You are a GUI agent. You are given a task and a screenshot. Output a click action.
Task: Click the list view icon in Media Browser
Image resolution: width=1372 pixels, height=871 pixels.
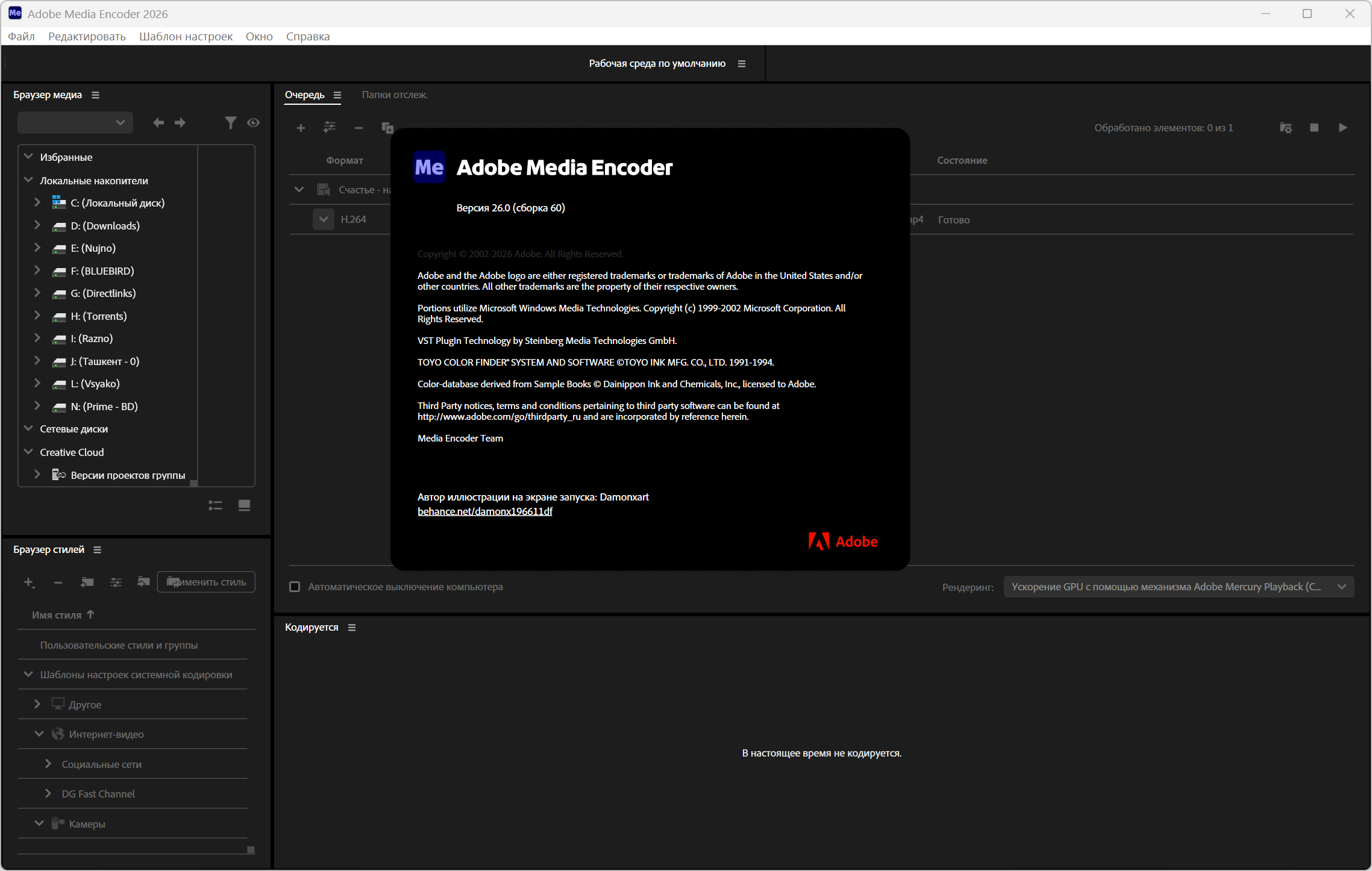215,505
